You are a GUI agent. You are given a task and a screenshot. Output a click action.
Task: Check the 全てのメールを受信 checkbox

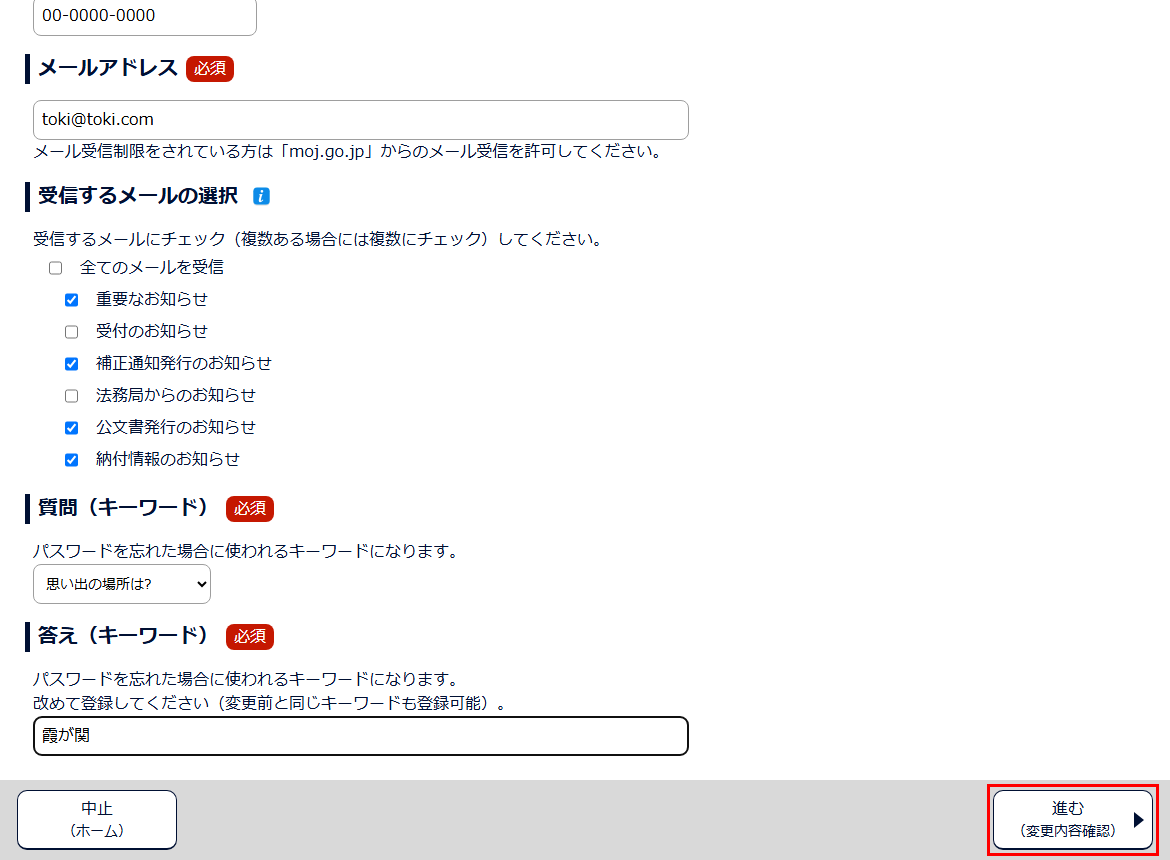(56, 268)
